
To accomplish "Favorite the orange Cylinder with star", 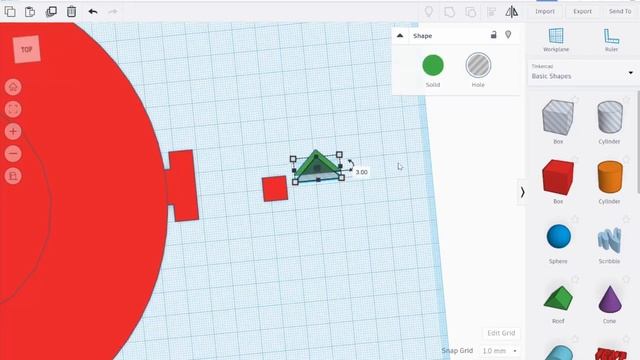I will pyautogui.click(x=627, y=160).
